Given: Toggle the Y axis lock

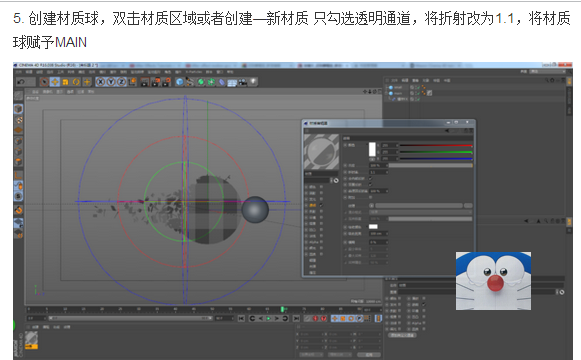Looking at the screenshot, I should point(111,82).
